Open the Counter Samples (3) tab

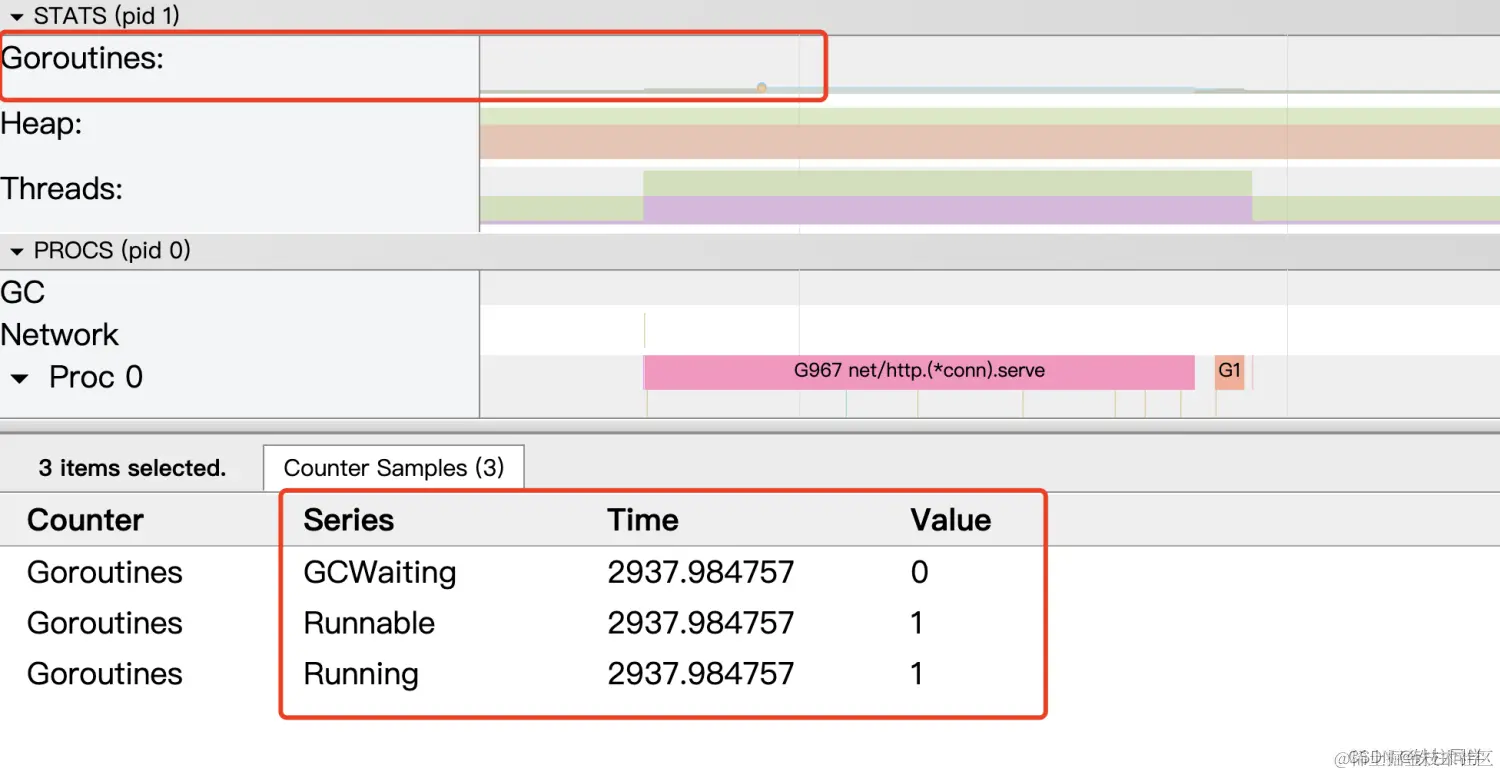(x=393, y=468)
